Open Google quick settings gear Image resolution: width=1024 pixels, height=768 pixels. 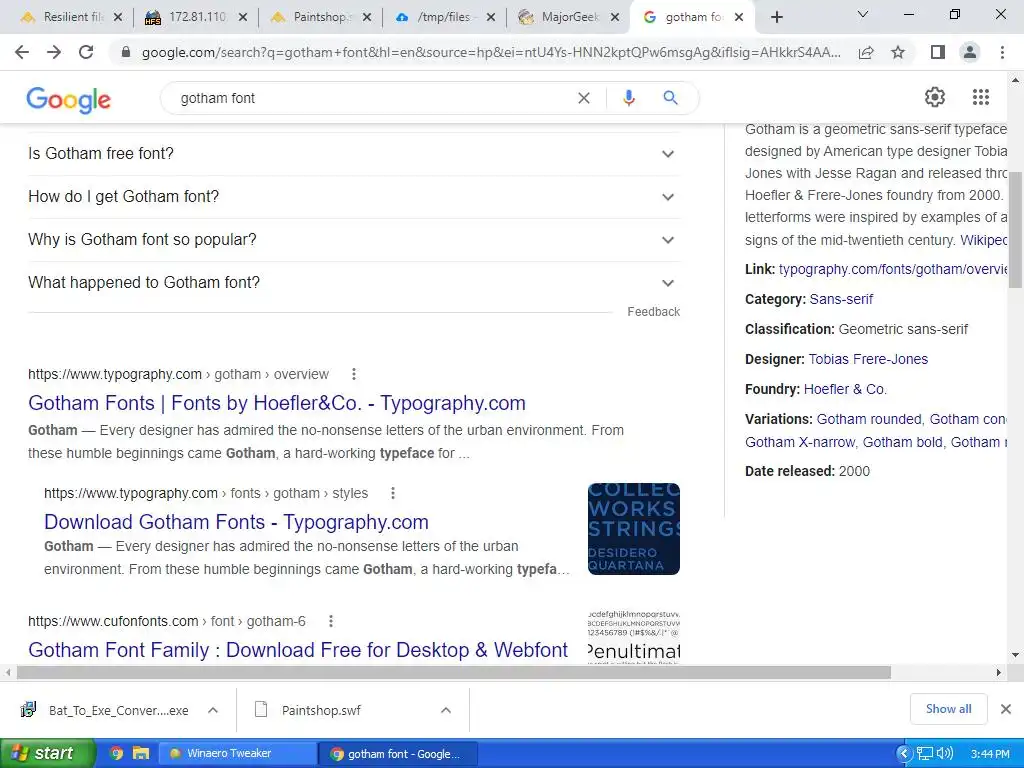click(935, 97)
